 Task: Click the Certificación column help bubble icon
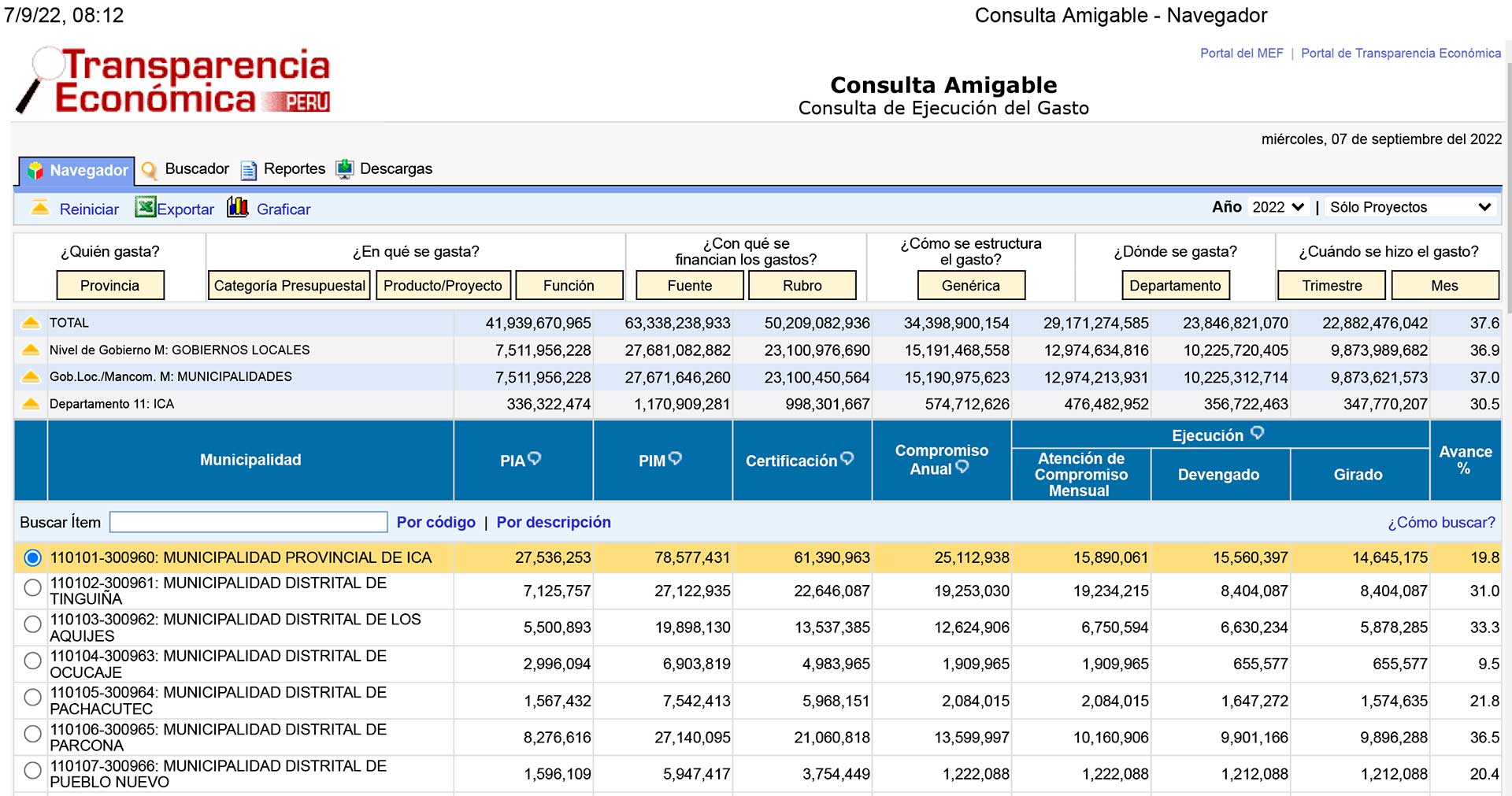(x=847, y=458)
